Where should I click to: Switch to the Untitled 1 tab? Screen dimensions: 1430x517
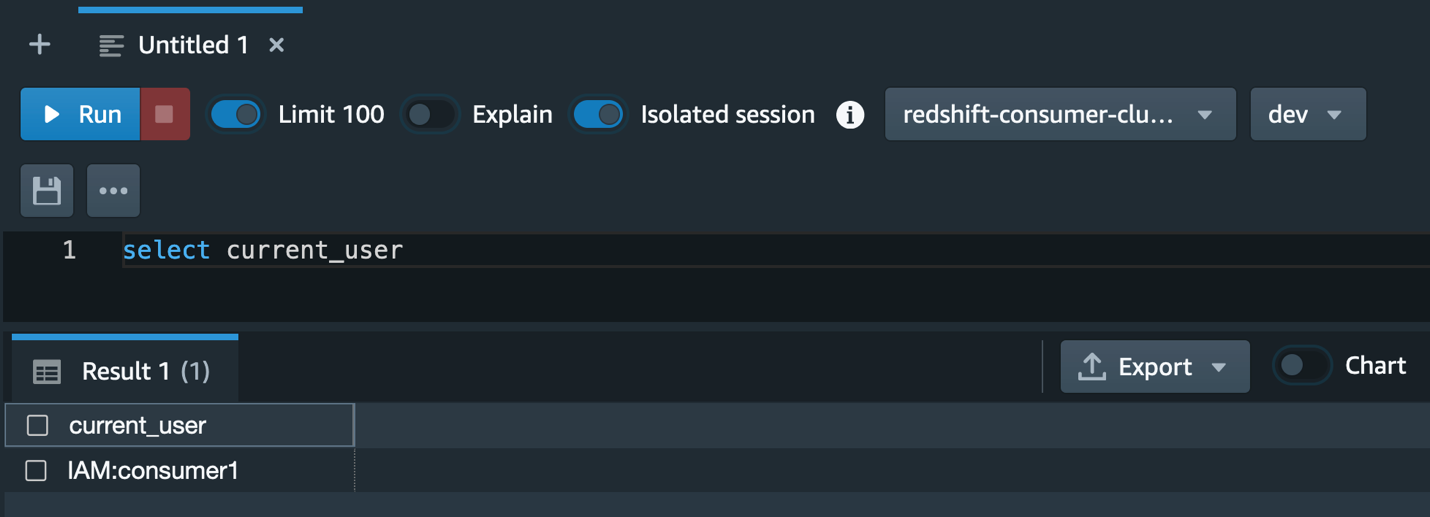(191, 45)
